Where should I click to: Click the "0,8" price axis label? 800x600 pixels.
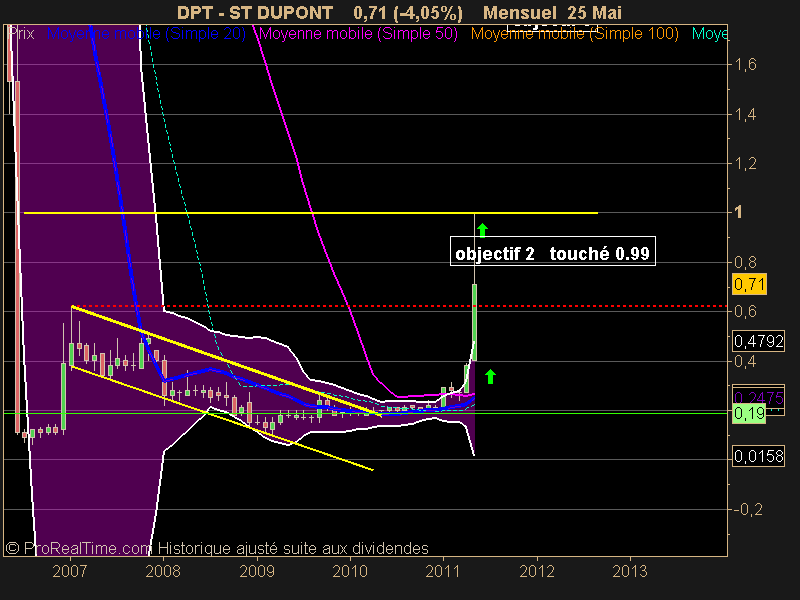(x=745, y=262)
